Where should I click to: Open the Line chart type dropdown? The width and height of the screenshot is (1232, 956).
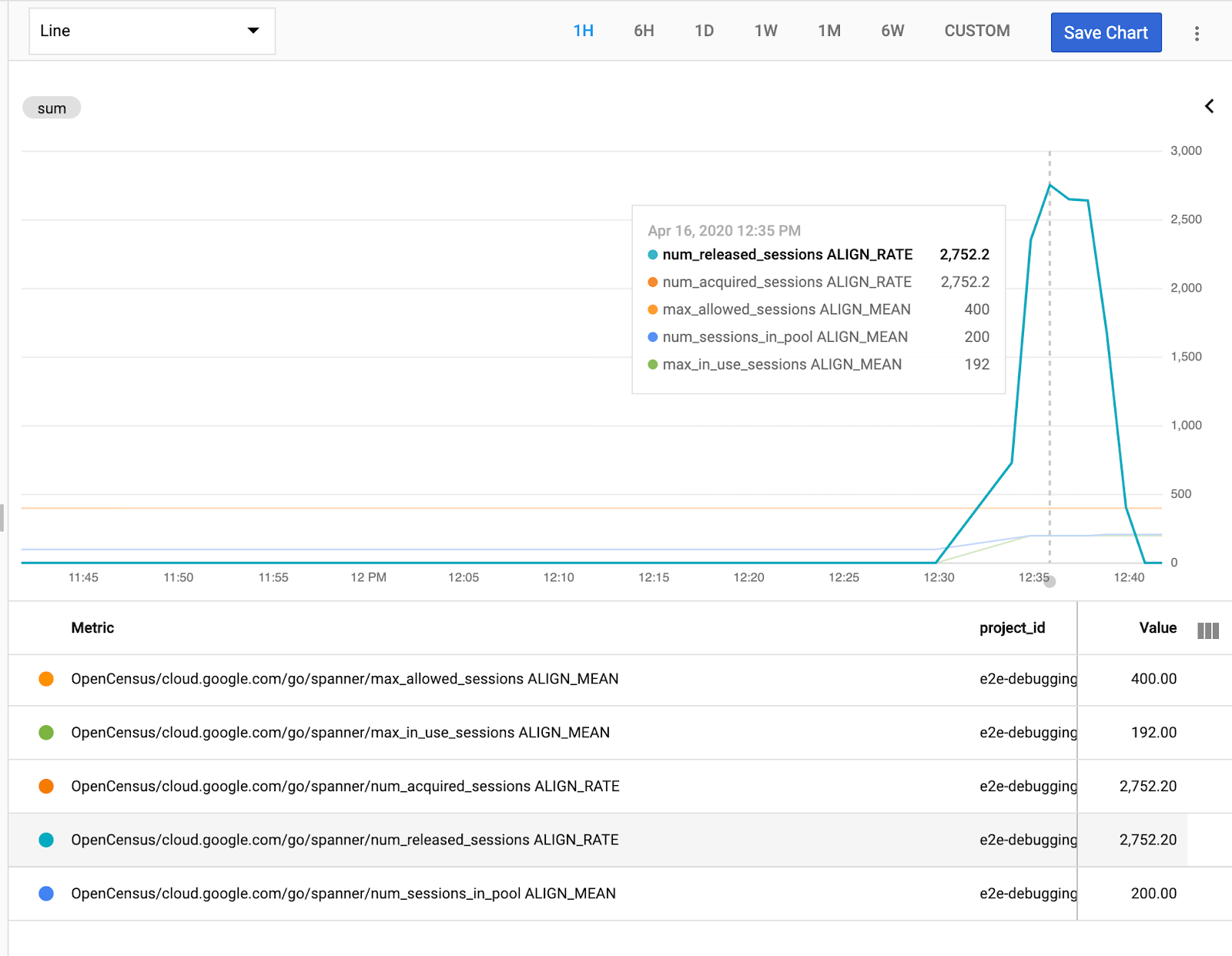[x=152, y=31]
